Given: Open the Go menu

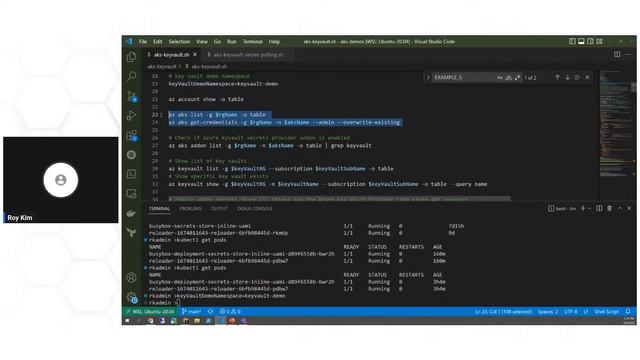Looking at the screenshot, I should [217, 41].
